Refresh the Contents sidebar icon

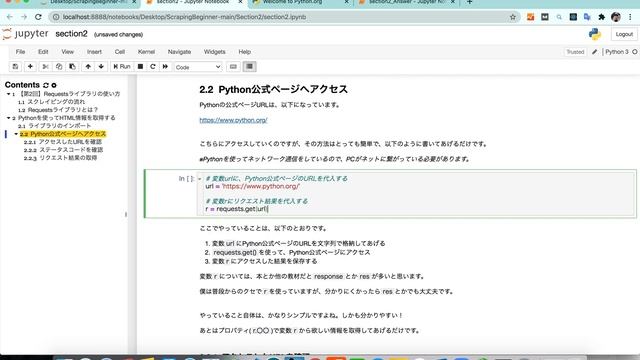[46, 85]
